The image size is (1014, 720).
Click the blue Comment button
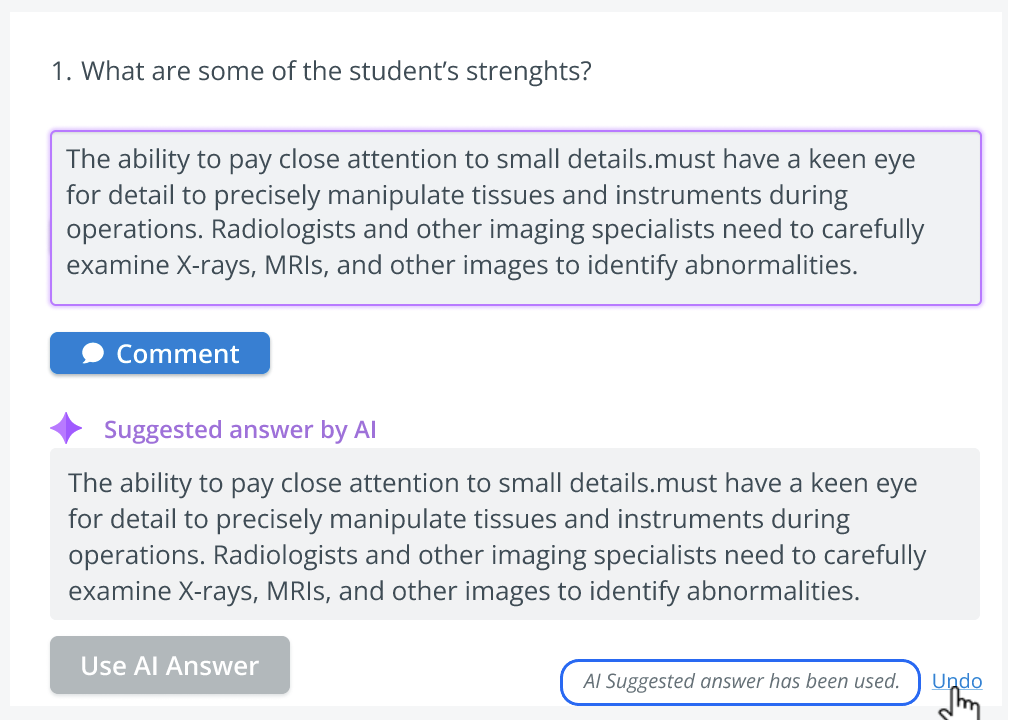[x=160, y=353]
